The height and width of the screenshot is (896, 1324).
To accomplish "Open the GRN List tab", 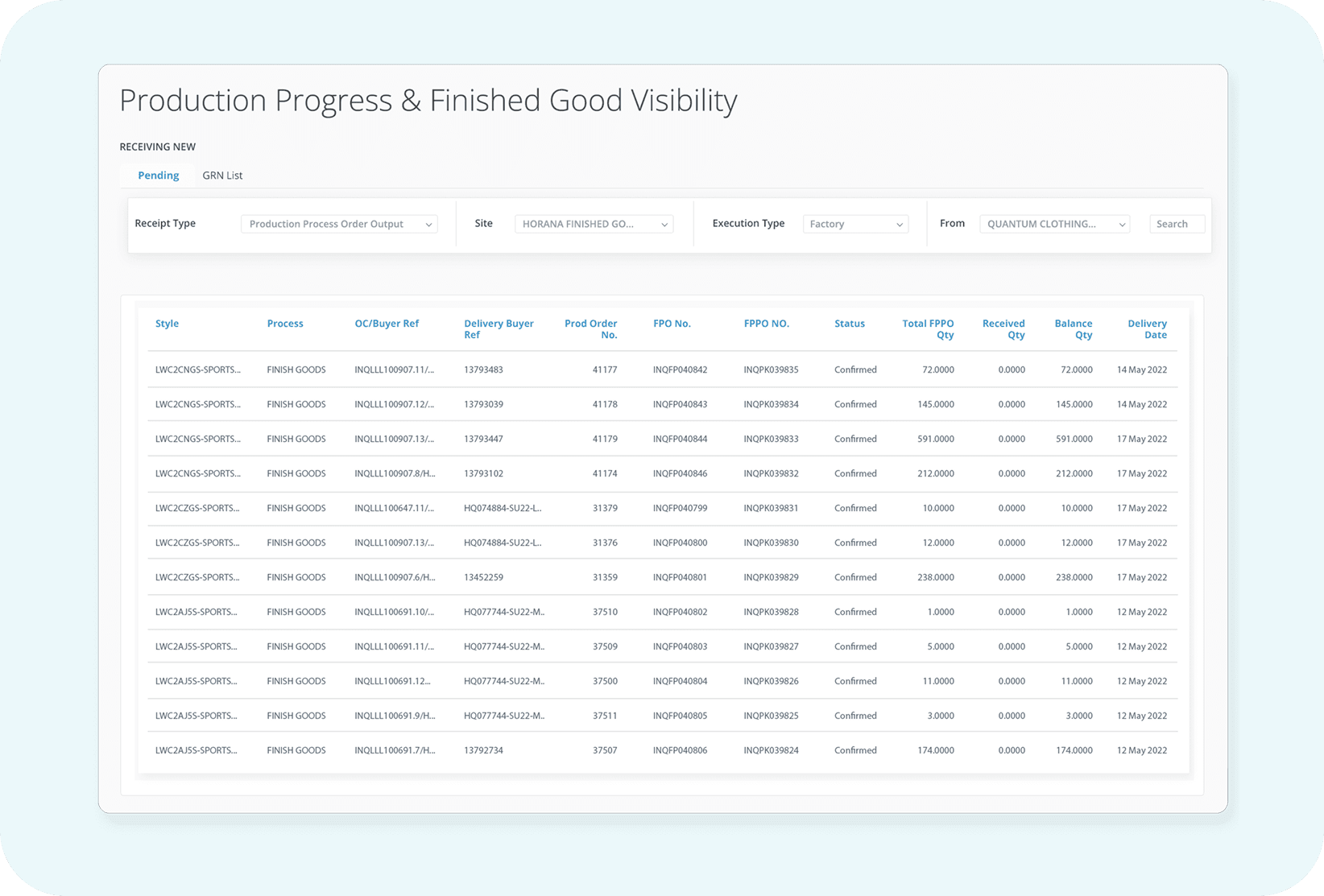I will 222,175.
